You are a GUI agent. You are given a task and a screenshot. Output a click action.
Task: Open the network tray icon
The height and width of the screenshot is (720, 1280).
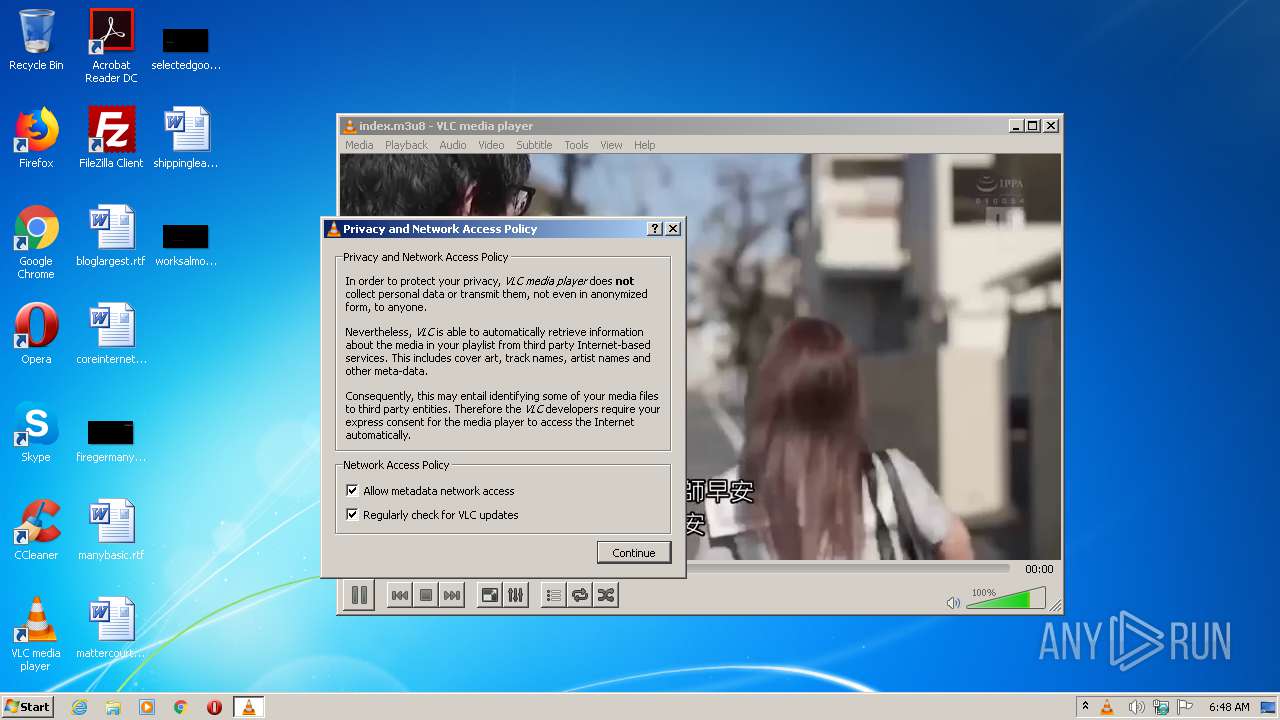(1161, 707)
